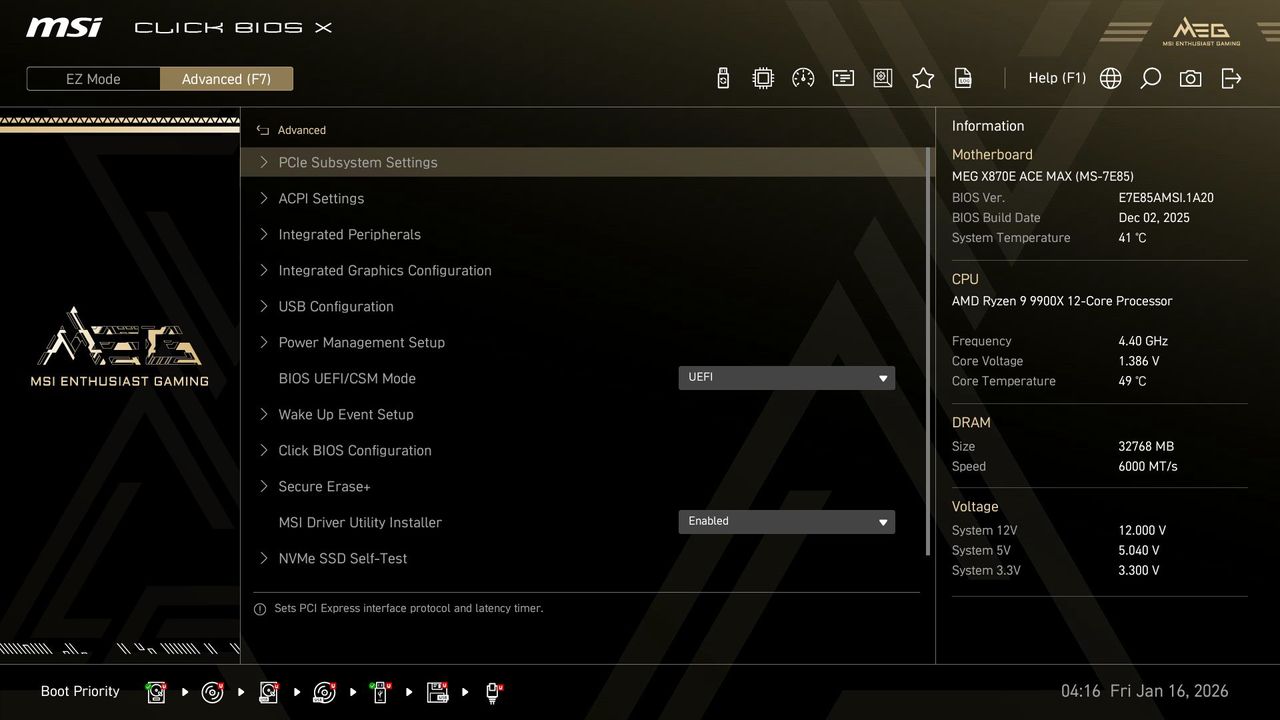1280x720 pixels.
Task: Click the System 3.3V 3.300 V reading
Action: 1139,570
